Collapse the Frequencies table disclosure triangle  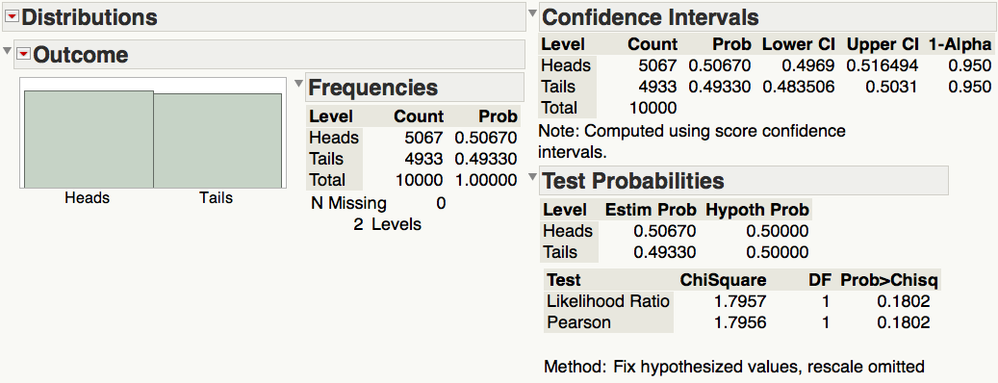click(x=299, y=83)
